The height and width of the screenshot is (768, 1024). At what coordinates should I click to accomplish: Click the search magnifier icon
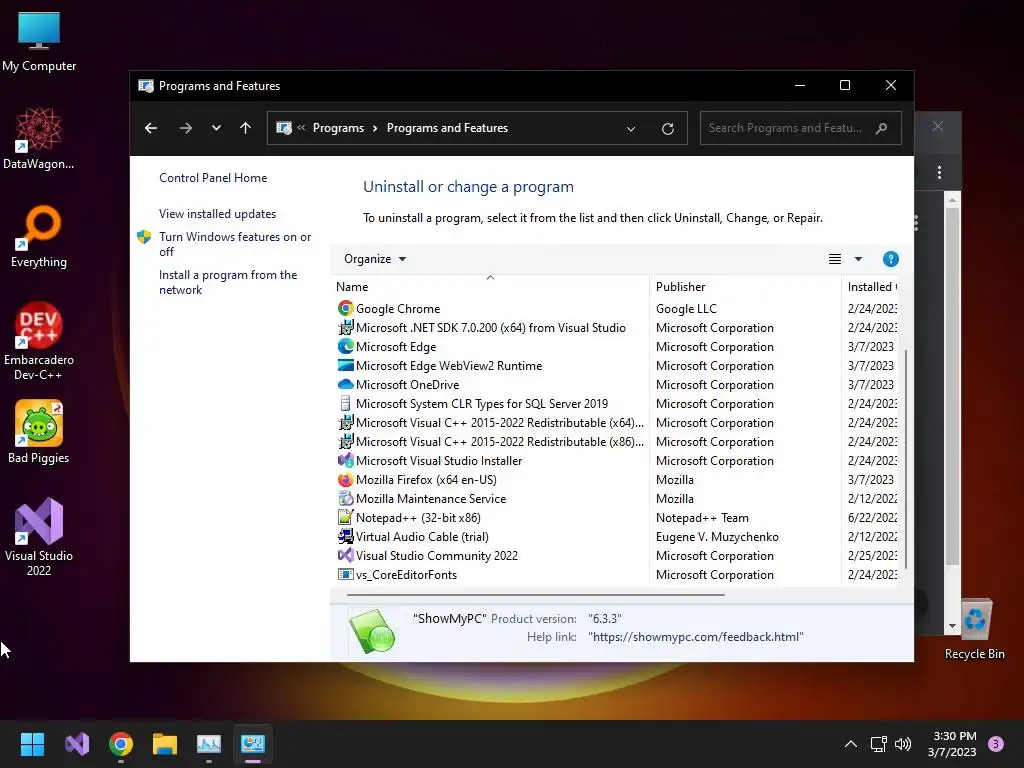pyautogui.click(x=882, y=128)
